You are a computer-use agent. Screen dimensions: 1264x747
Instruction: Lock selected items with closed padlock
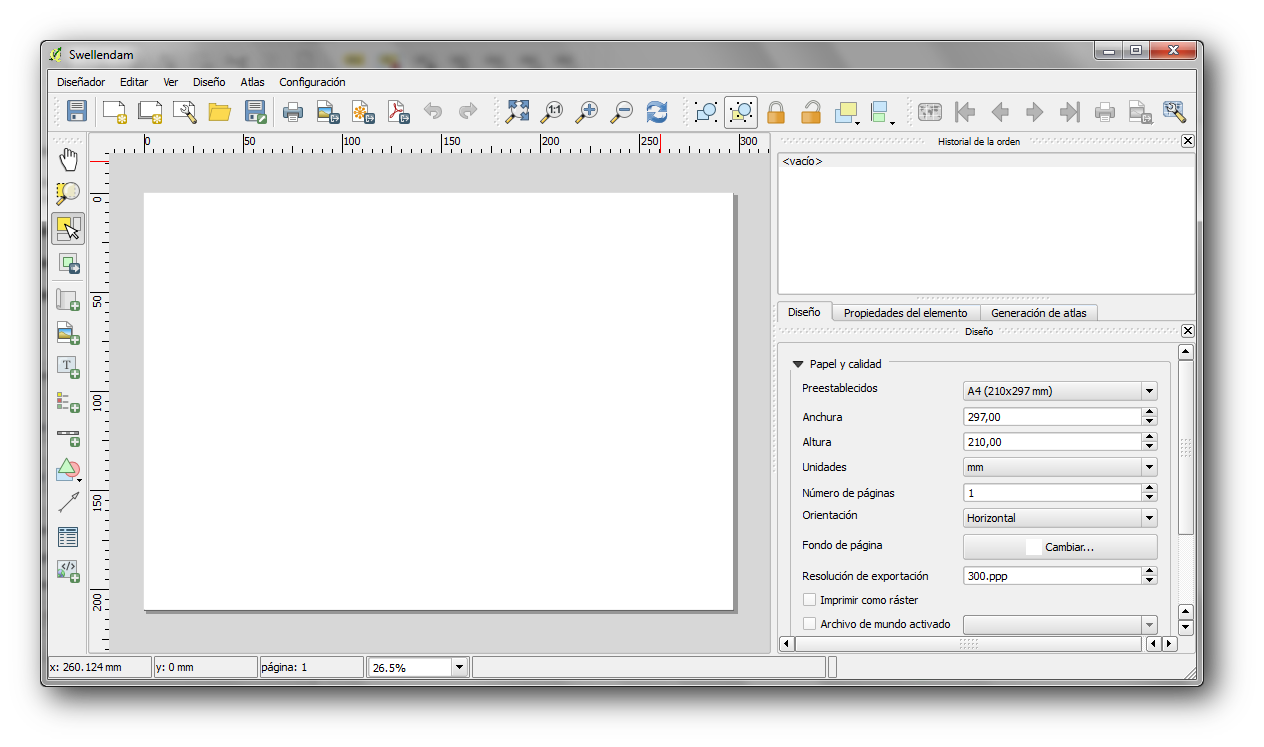pos(776,111)
